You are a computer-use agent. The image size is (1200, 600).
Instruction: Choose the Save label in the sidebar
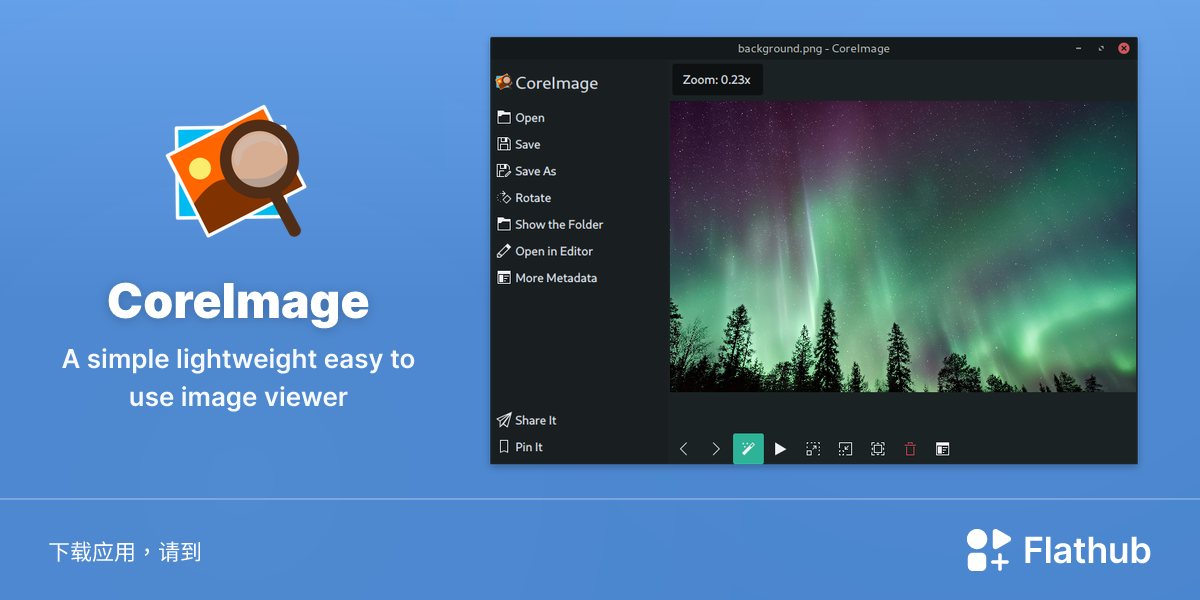pyautogui.click(x=528, y=144)
